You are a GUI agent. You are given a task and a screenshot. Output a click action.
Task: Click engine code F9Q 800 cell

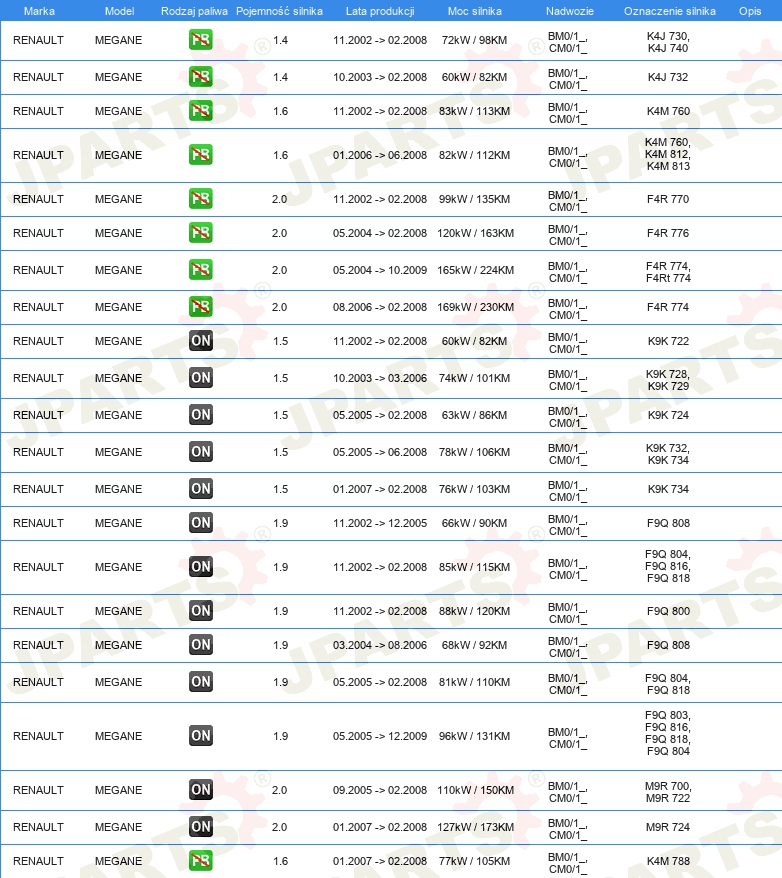pos(668,611)
